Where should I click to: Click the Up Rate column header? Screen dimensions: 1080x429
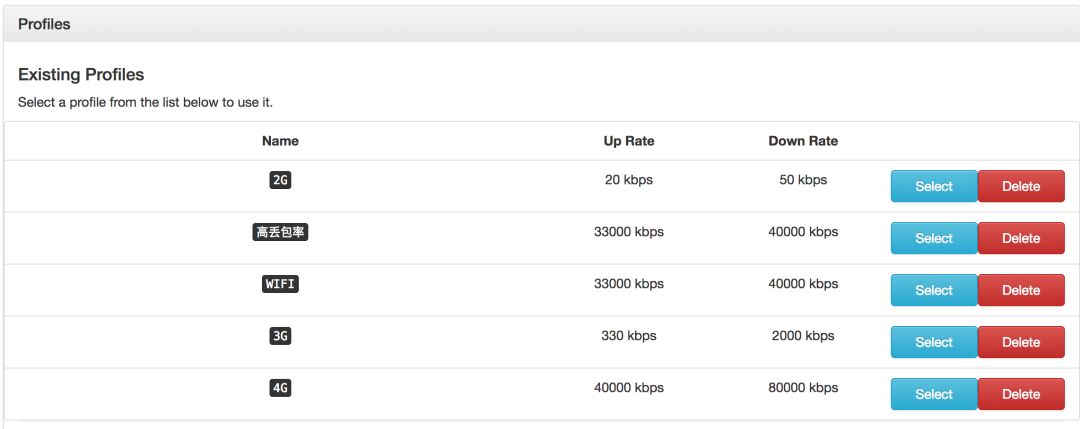coord(628,141)
